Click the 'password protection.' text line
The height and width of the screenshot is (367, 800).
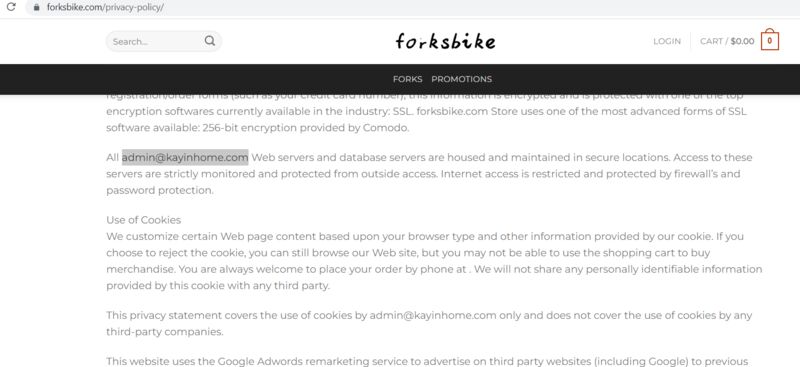(160, 190)
